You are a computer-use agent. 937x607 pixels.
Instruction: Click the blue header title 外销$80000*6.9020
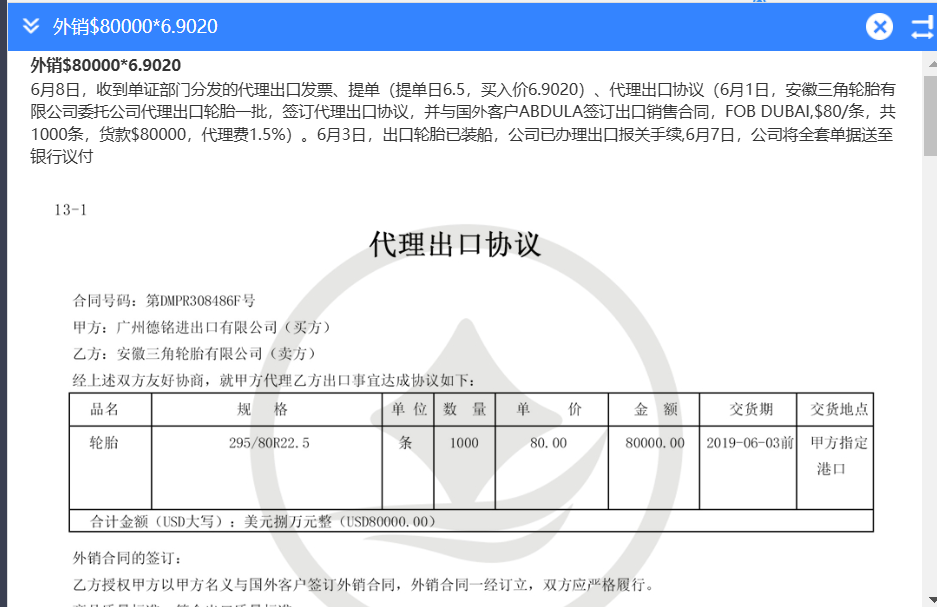click(x=135, y=26)
